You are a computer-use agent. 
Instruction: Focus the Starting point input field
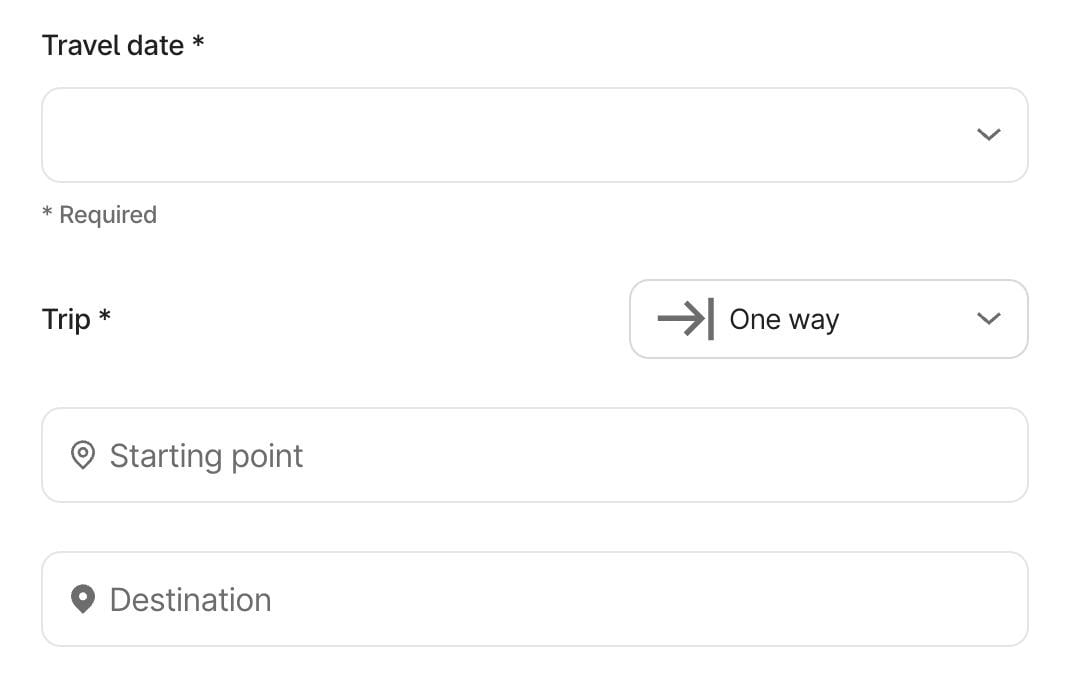(600, 456)
